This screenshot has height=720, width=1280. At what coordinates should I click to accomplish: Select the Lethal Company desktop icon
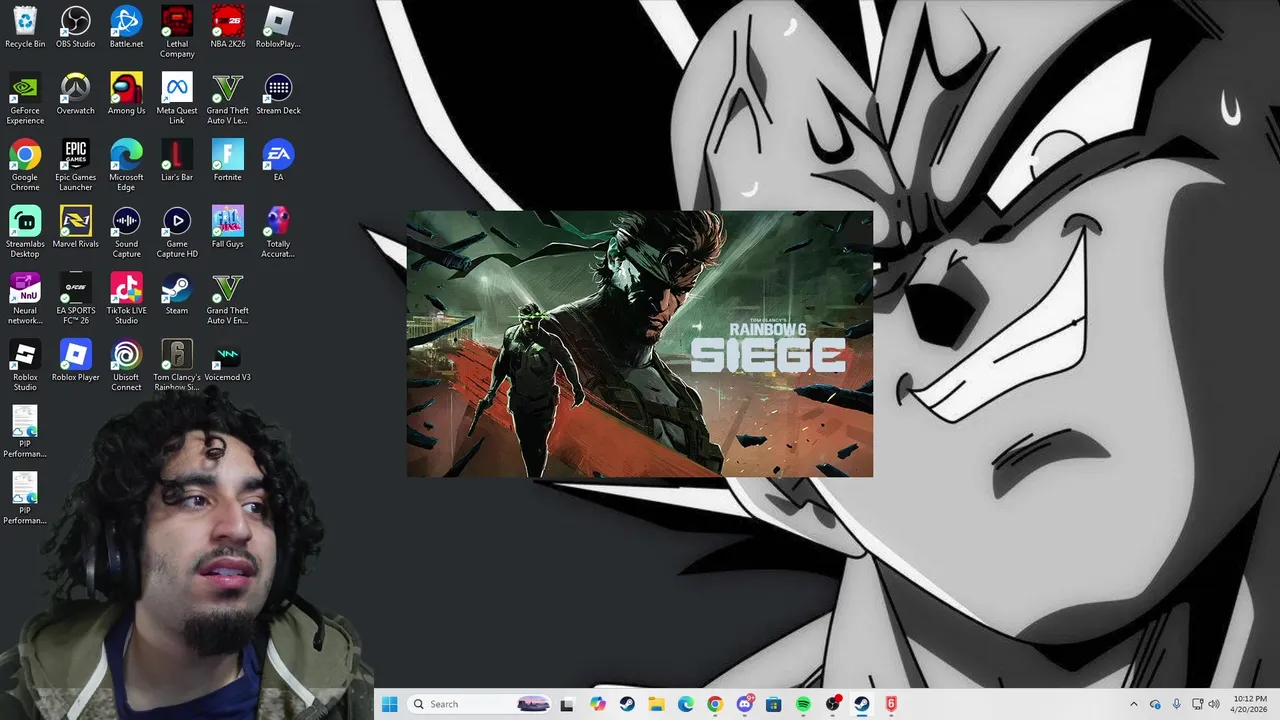(177, 31)
